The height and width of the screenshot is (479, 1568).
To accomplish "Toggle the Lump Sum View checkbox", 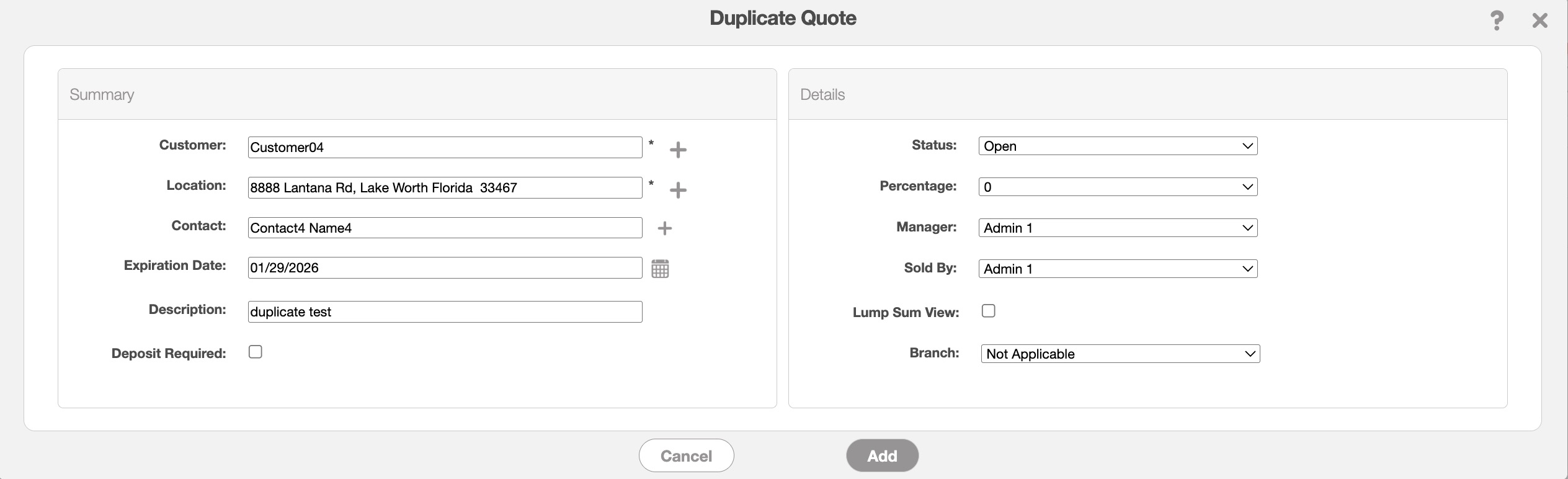I will click(x=988, y=311).
